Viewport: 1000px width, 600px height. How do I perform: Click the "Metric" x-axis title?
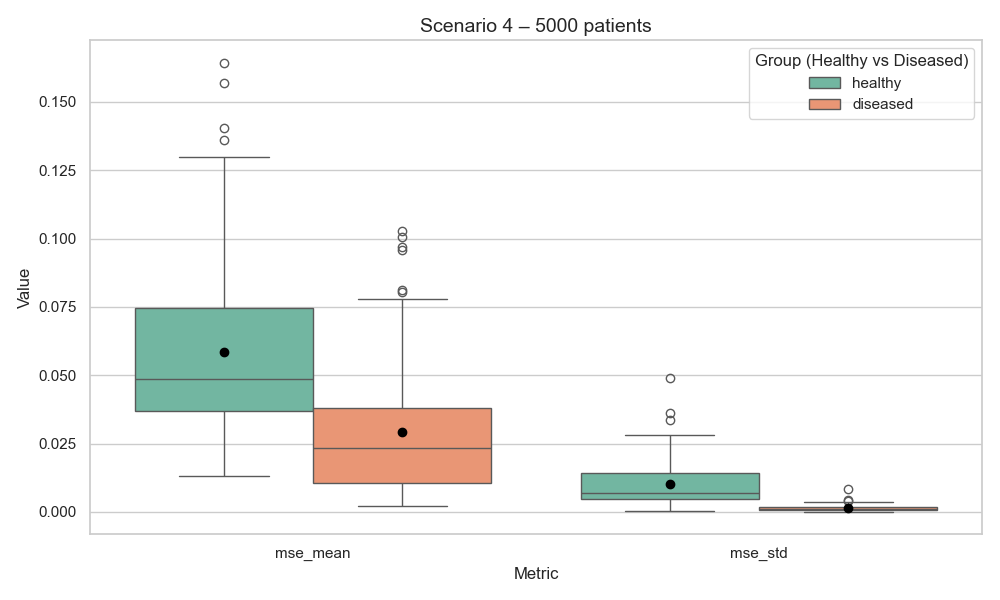(x=536, y=574)
